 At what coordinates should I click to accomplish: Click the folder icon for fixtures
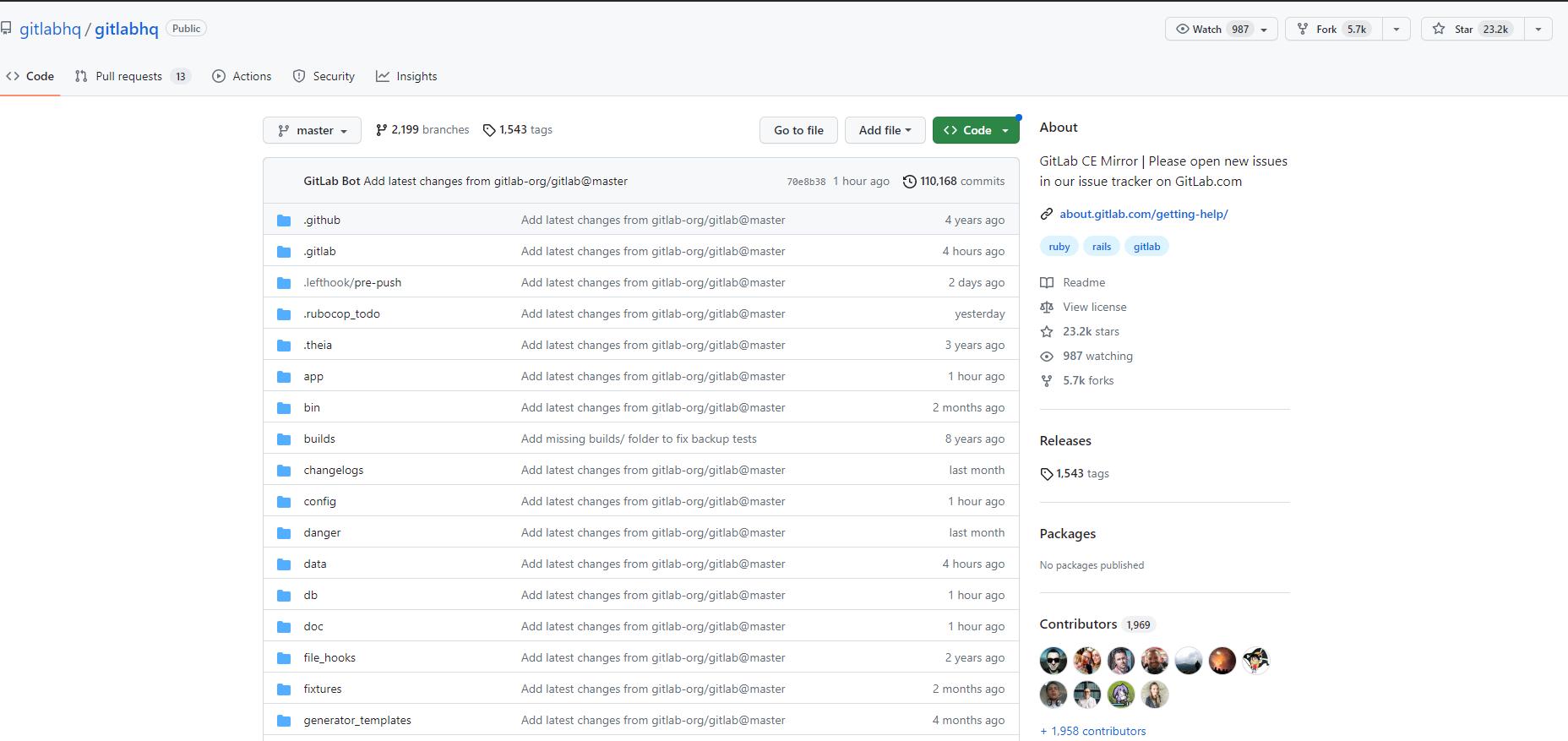click(284, 689)
